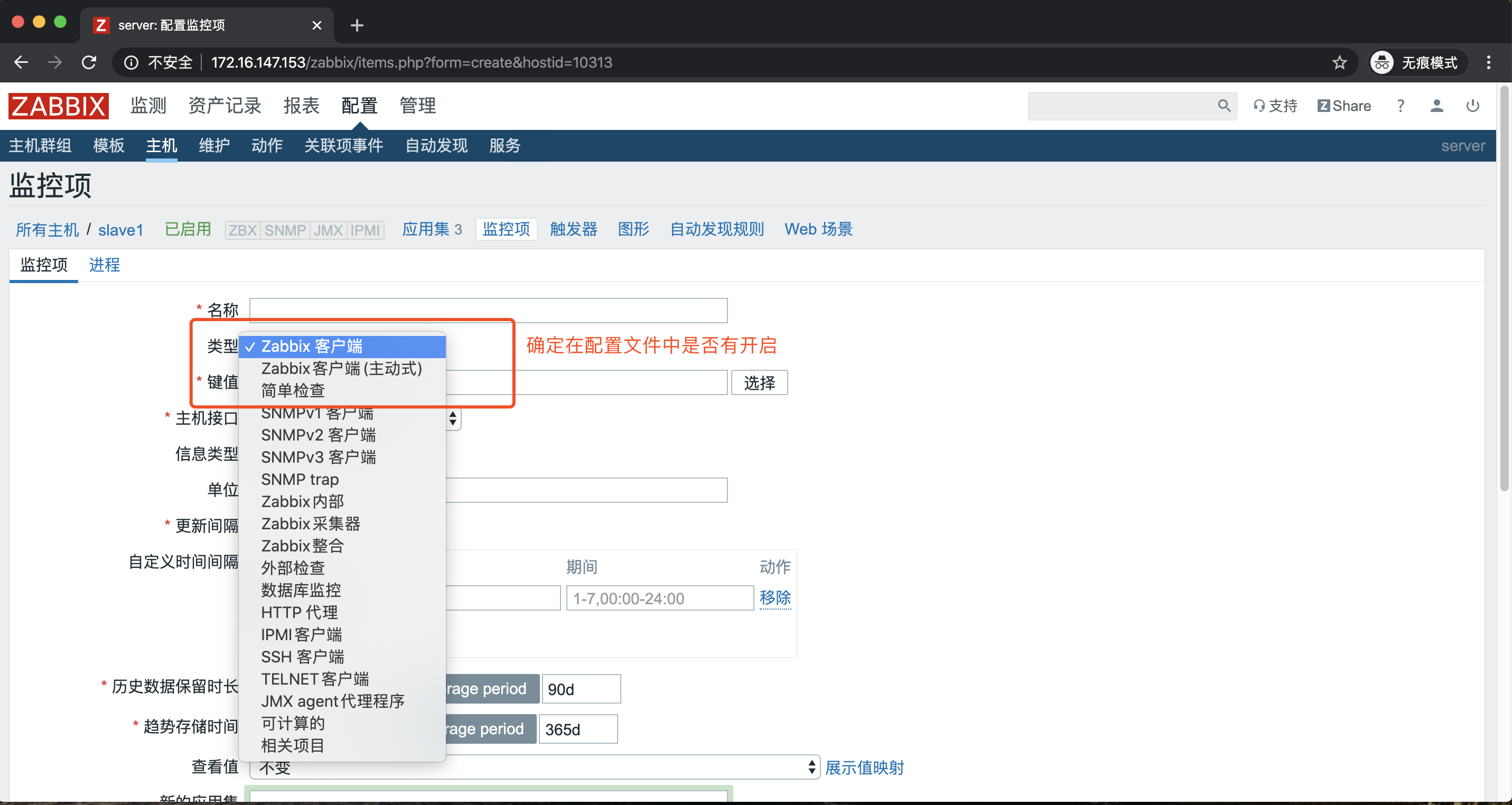Screen dimensions: 1512x805
Task: Open the user profile icon
Action: (x=1436, y=106)
